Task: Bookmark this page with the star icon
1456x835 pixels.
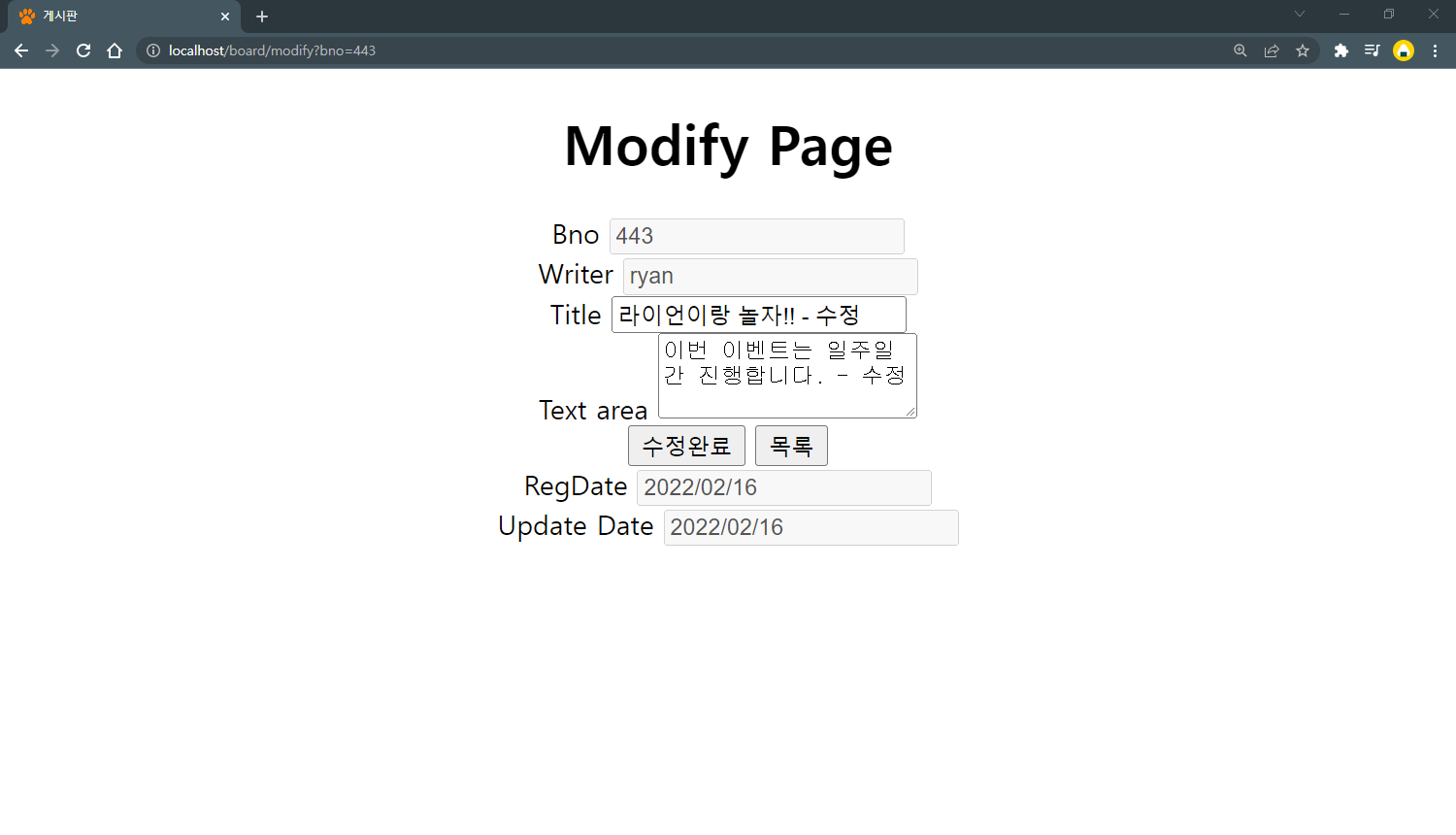Action: coord(1303,50)
